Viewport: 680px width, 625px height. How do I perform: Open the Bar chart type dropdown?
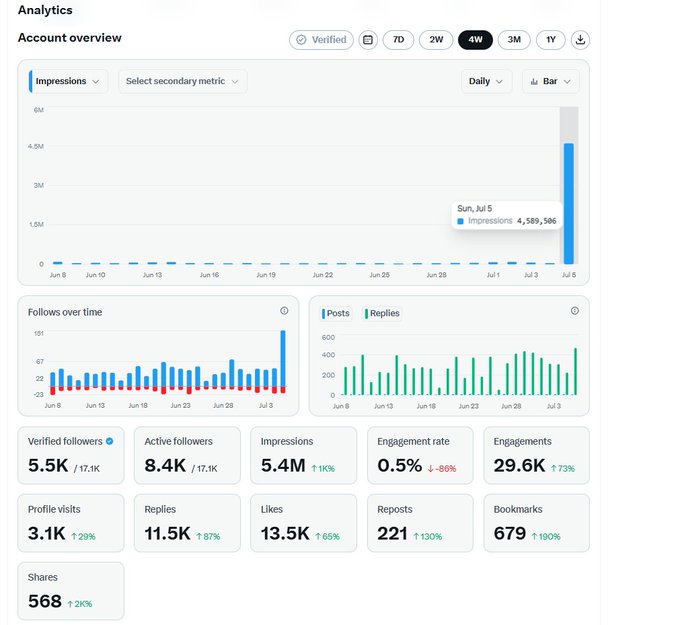coord(551,81)
